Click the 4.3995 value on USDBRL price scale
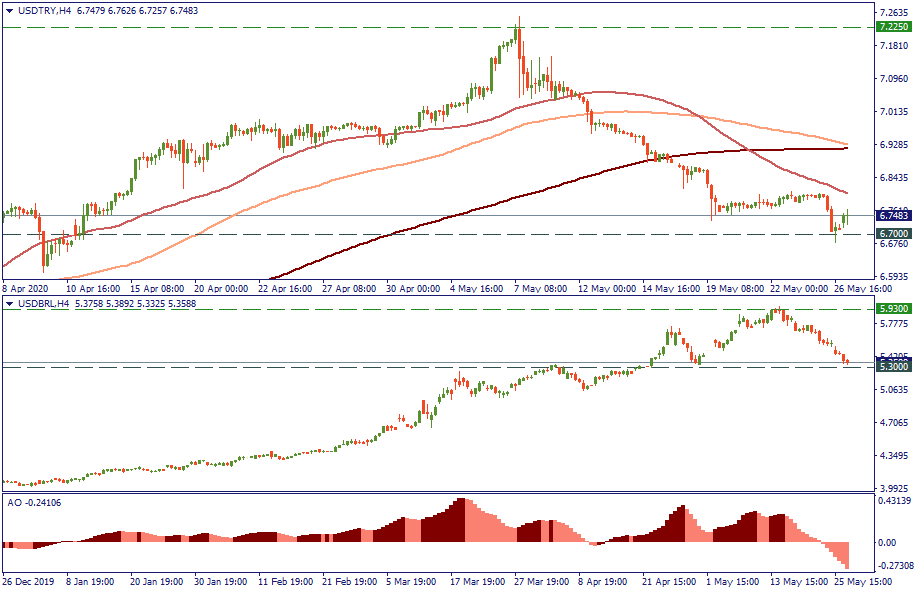915x592 pixels. coord(891,457)
